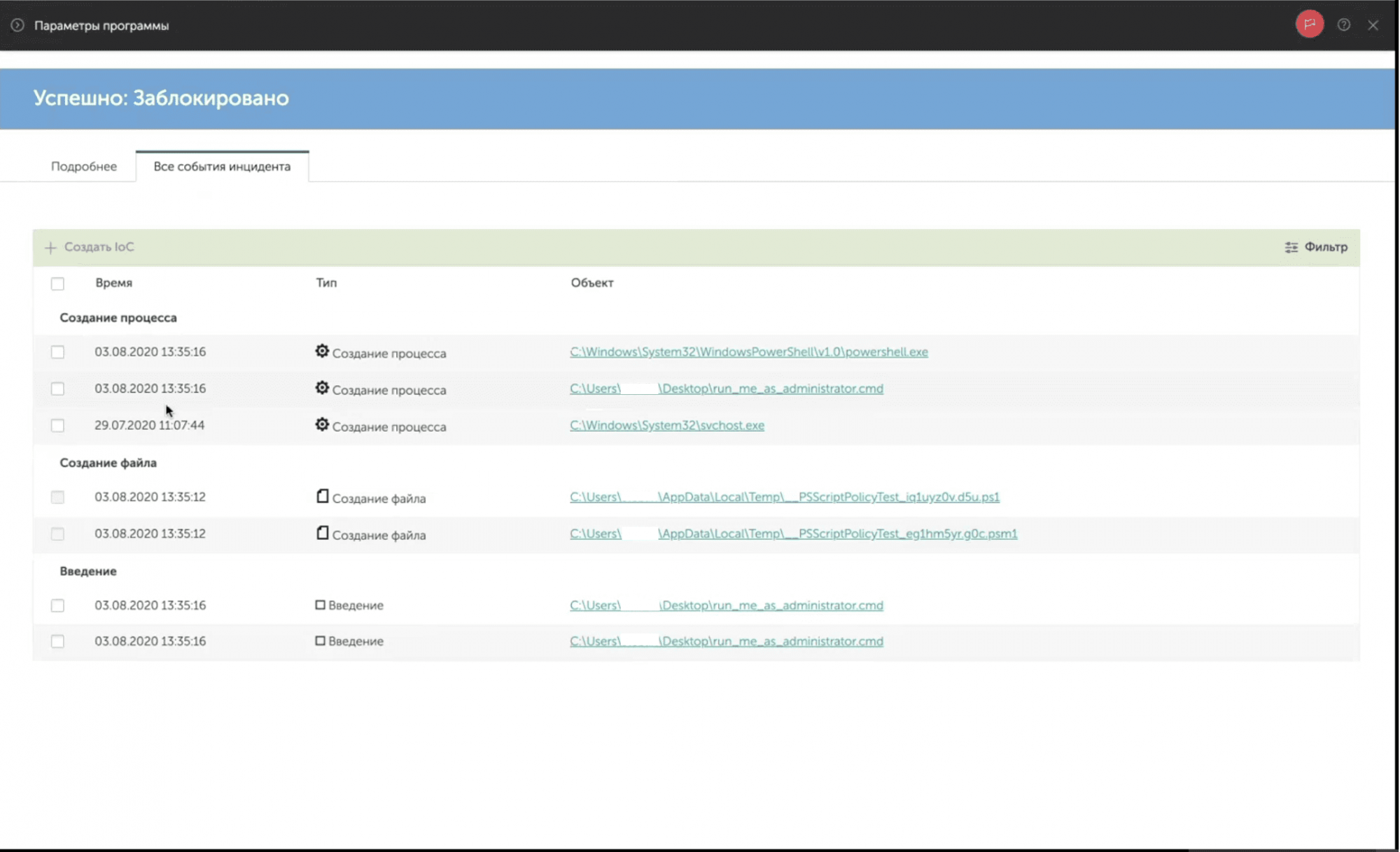Switch to the Подробнее tab
Screen dimensions: 1400x852
84,167
